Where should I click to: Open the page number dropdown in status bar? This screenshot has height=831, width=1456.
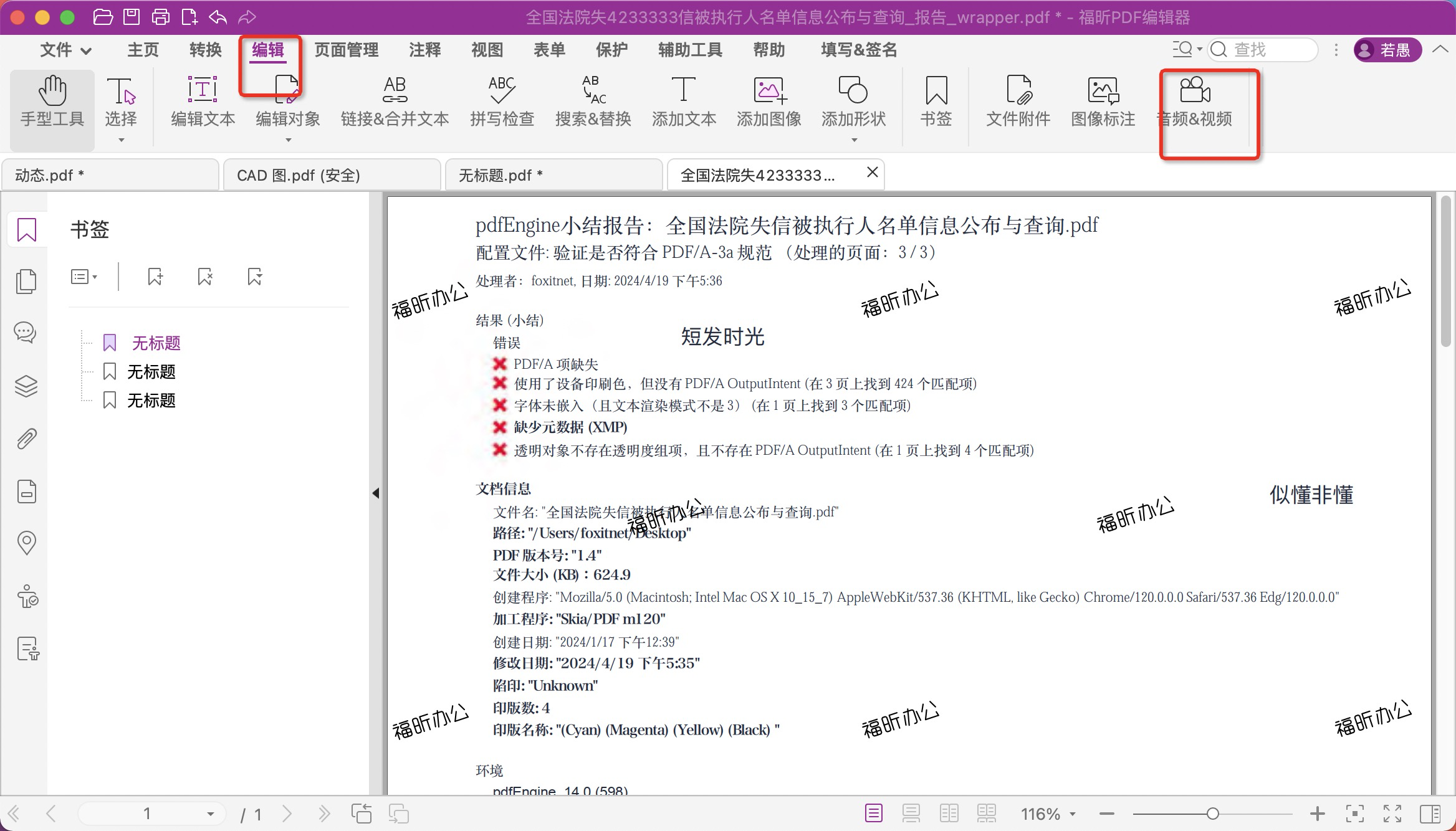coord(210,814)
